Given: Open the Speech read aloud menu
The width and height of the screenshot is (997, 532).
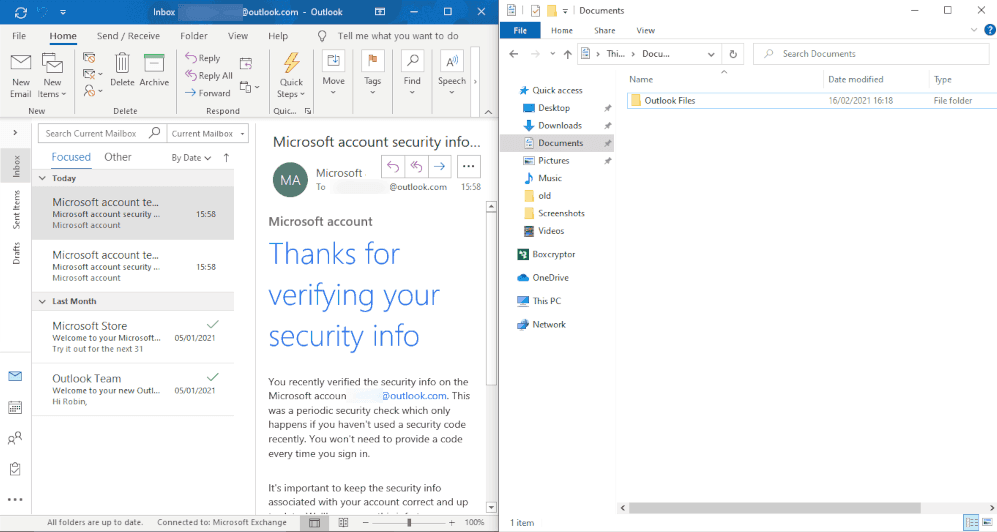Looking at the screenshot, I should tap(451, 73).
